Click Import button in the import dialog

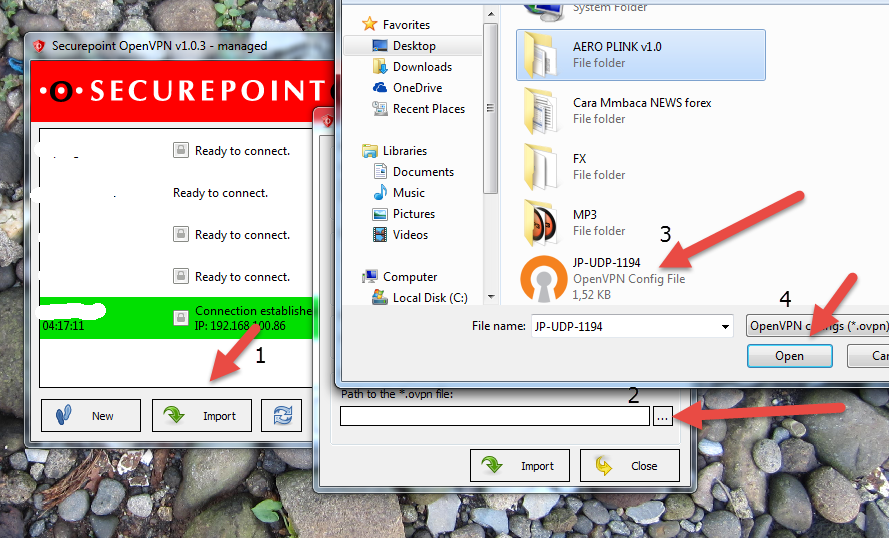click(x=520, y=465)
